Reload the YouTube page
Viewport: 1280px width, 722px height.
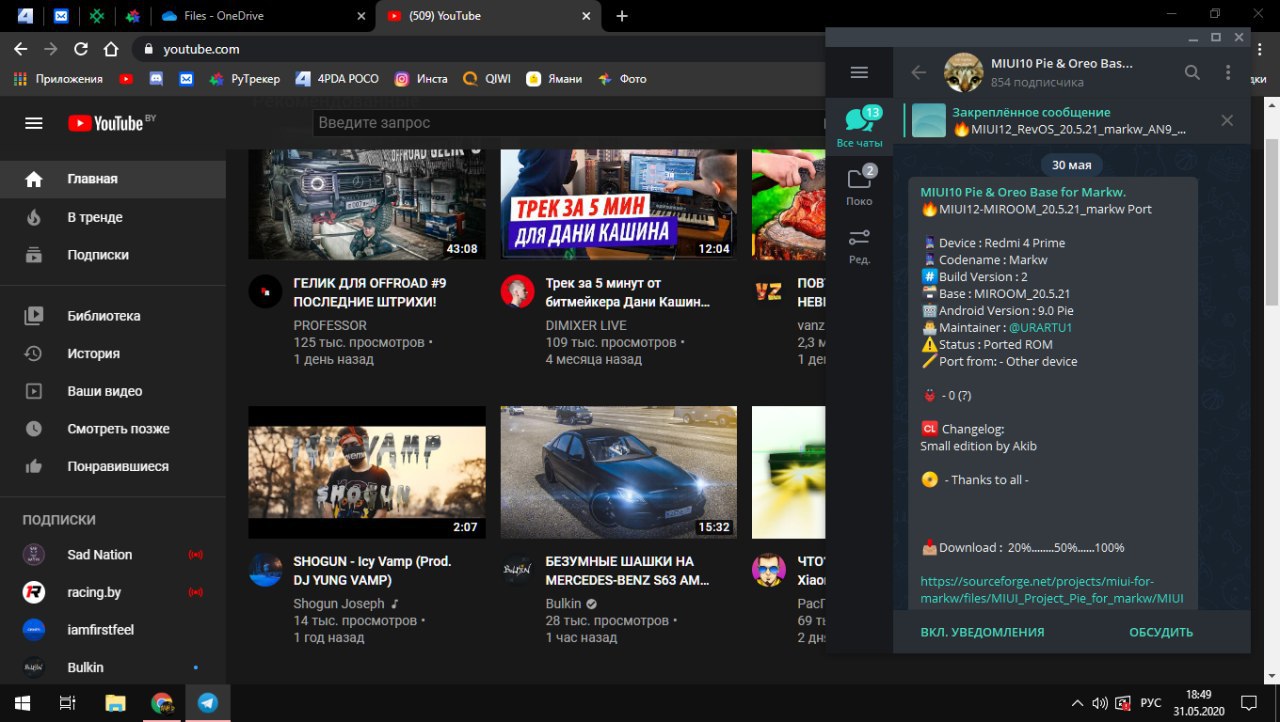pos(81,49)
